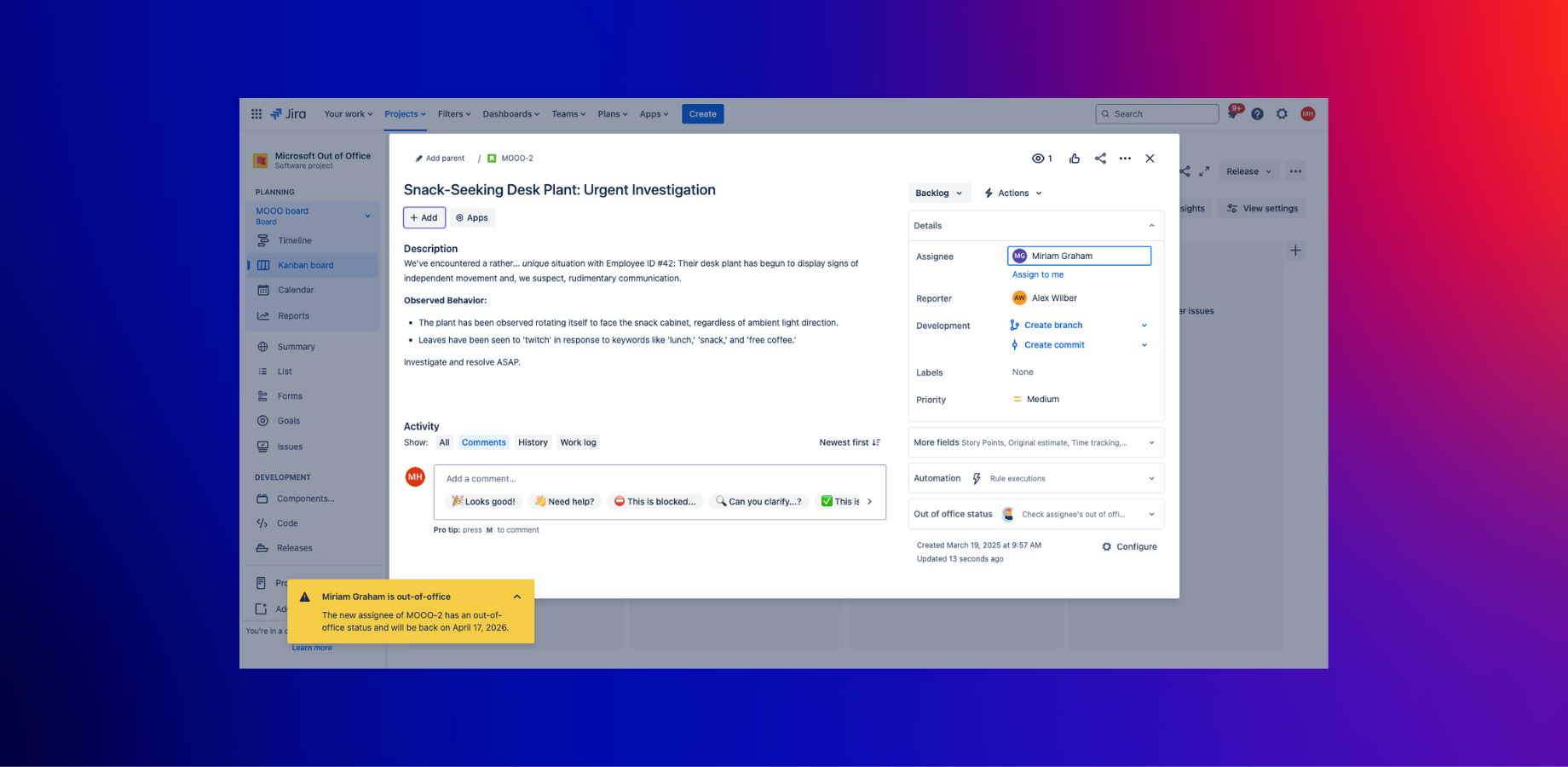Expand the Automation rule executions section
Viewport: 1568px width, 767px height.
click(x=1036, y=479)
